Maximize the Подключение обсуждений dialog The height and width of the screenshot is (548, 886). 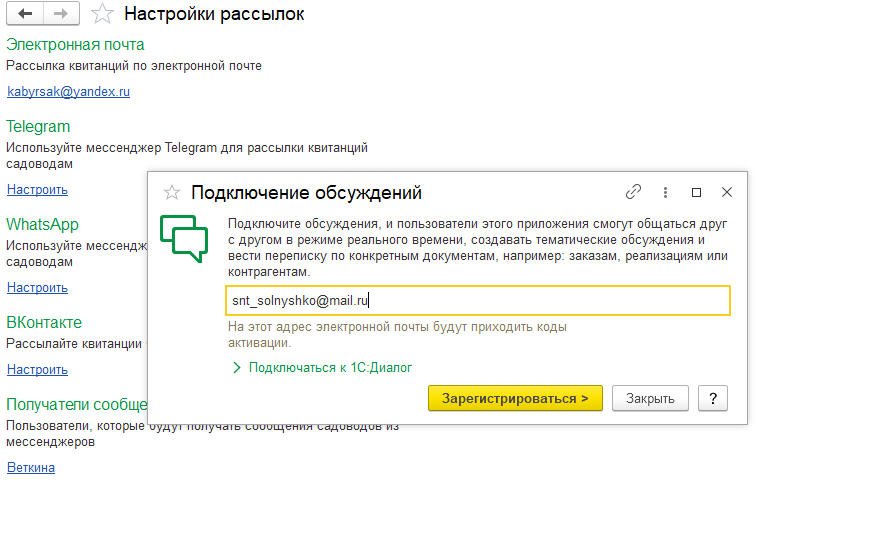697,192
